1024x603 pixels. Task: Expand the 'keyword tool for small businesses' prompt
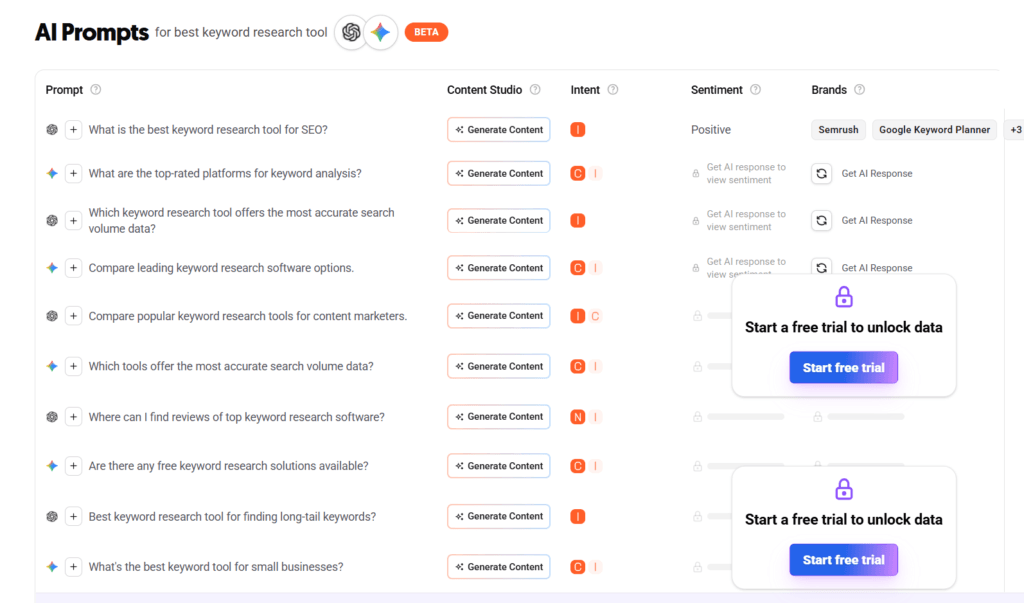[x=73, y=567]
